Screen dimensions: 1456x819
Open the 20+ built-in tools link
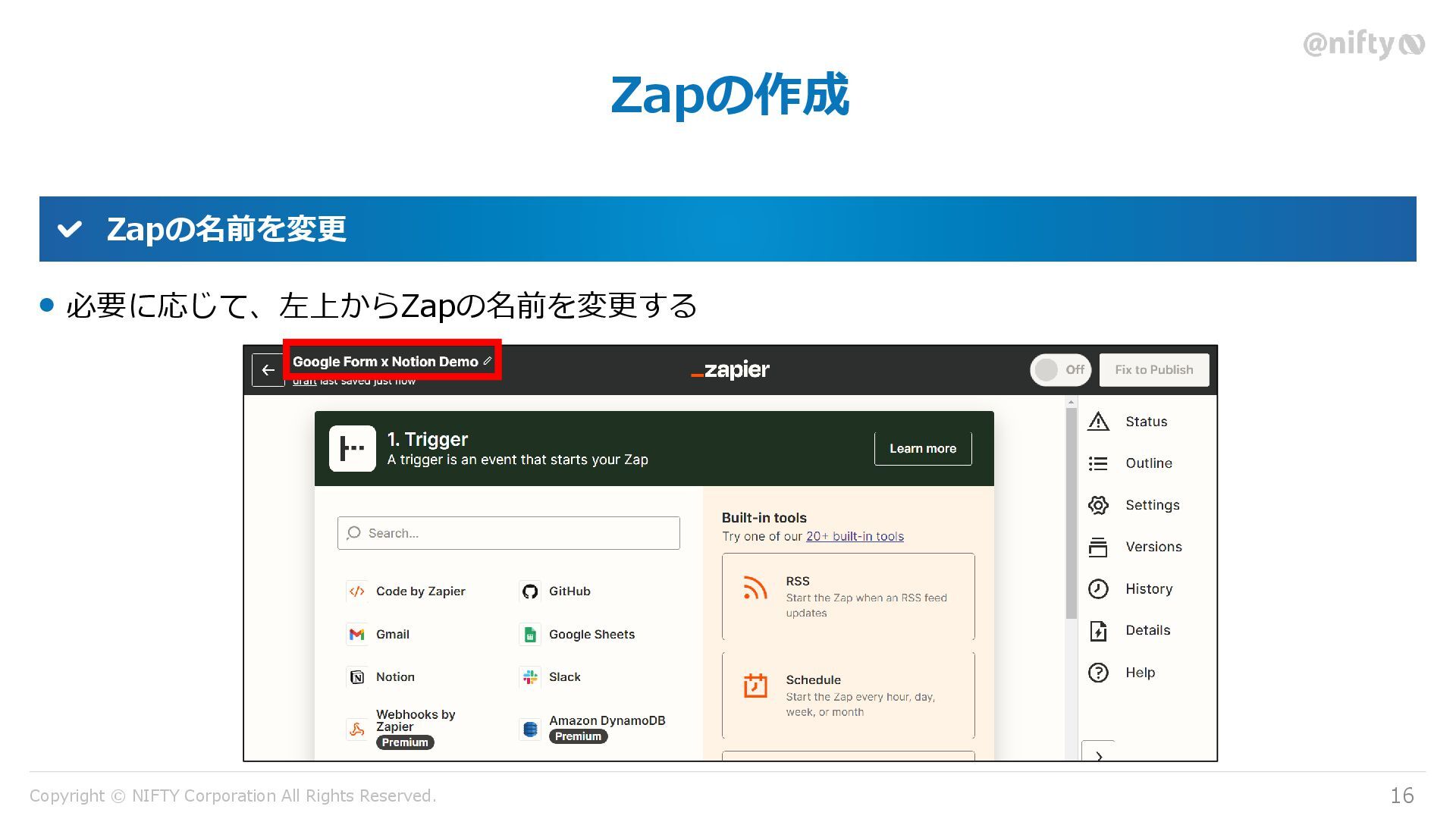click(855, 536)
